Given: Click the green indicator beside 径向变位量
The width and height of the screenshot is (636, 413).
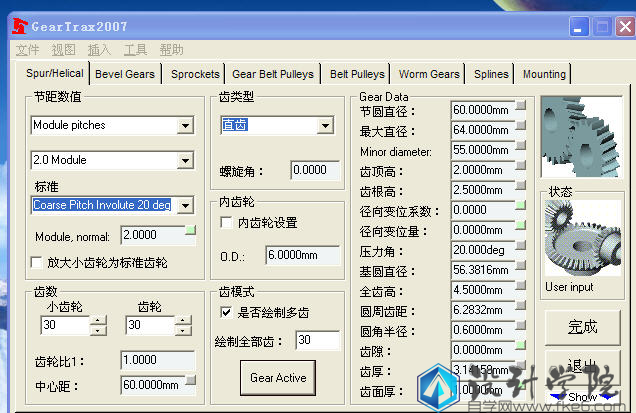Looking at the screenshot, I should 521,230.
